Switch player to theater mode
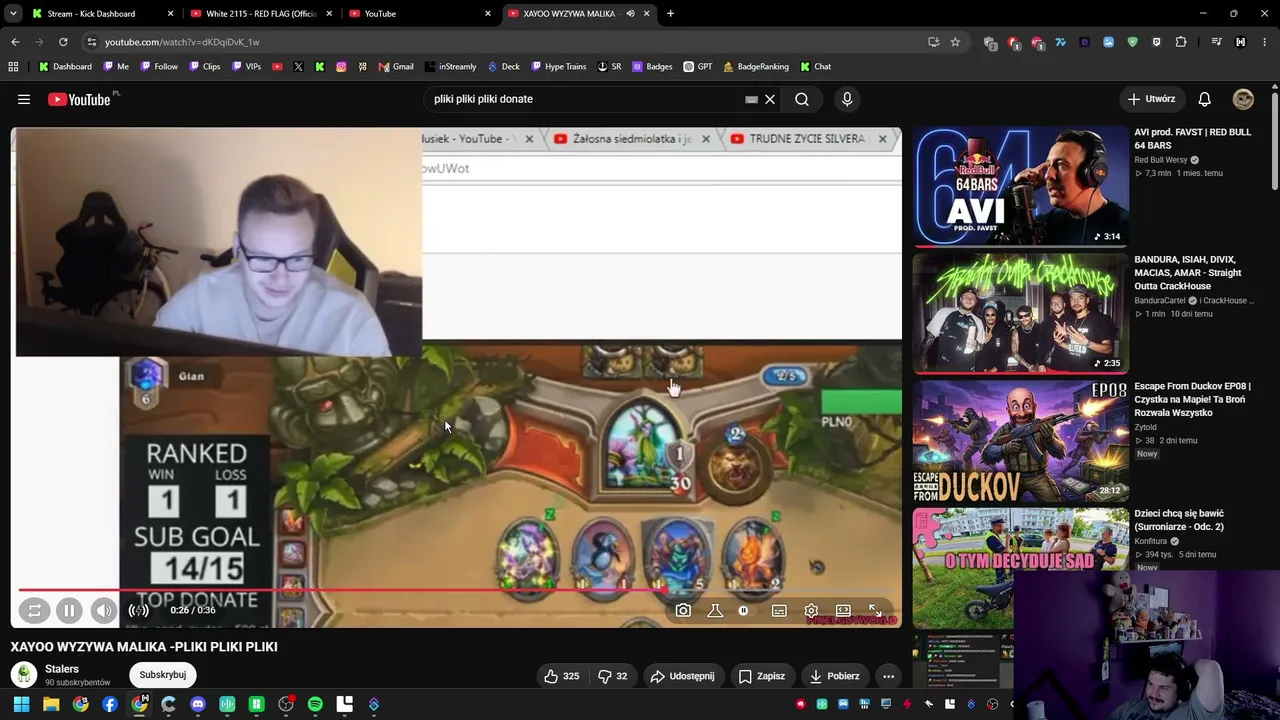Screen dimensions: 1280x720 coord(843,610)
